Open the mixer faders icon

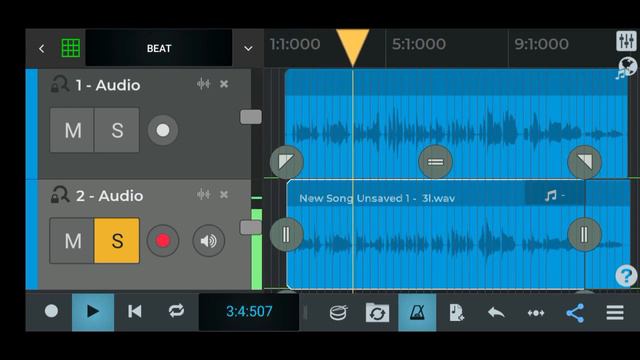click(626, 41)
